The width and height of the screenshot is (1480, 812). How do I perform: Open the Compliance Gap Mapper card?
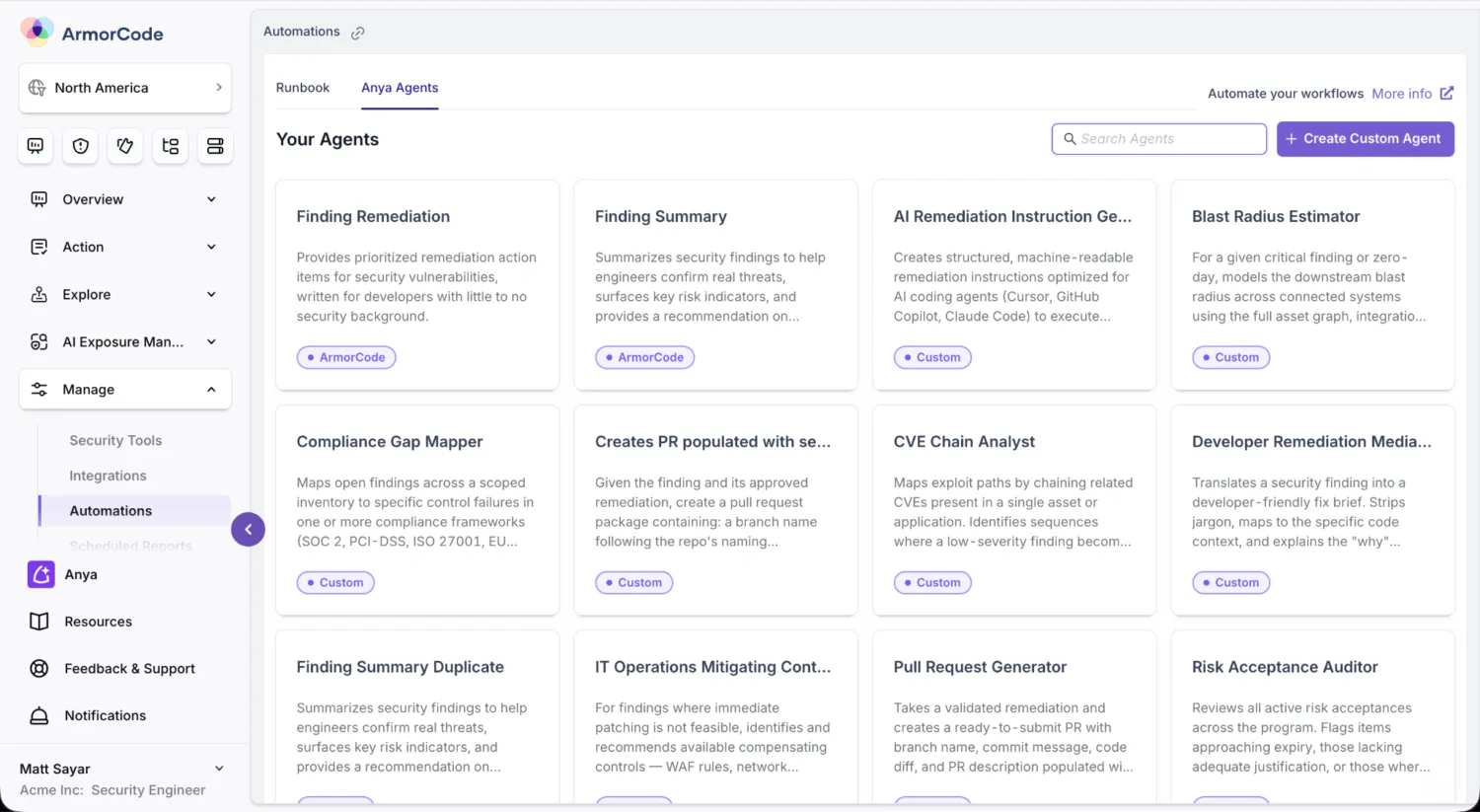(417, 510)
